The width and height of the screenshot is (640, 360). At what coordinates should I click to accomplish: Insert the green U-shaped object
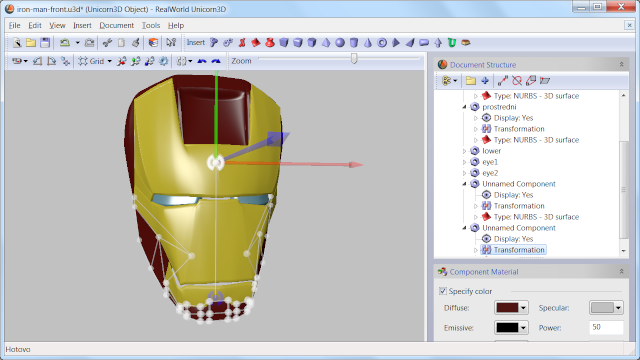pyautogui.click(x=452, y=42)
